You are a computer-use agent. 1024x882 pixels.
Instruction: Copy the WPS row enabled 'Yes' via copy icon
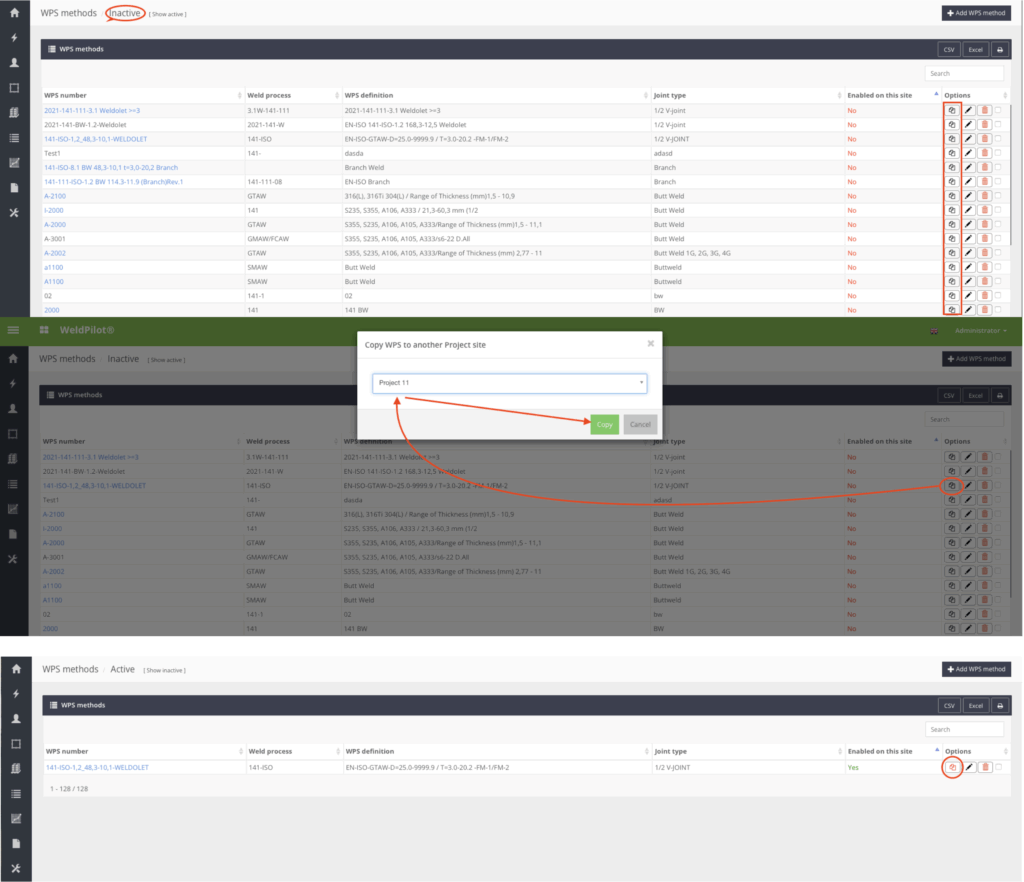coord(953,767)
